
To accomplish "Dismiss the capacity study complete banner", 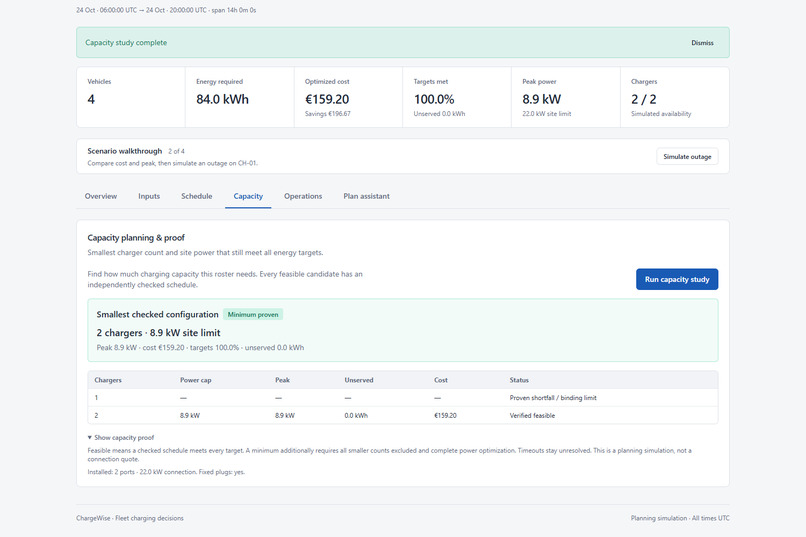I will tap(702, 43).
